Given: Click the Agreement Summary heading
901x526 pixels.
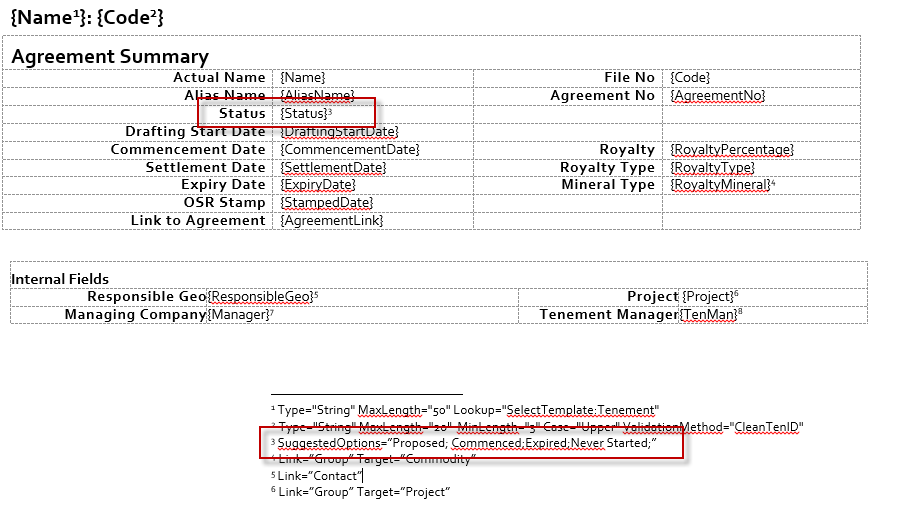Looking at the screenshot, I should pyautogui.click(x=110, y=57).
